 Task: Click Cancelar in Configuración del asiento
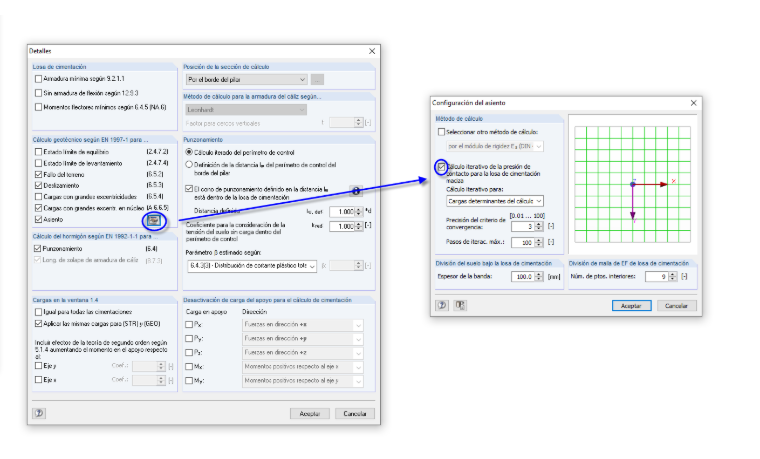(676, 306)
